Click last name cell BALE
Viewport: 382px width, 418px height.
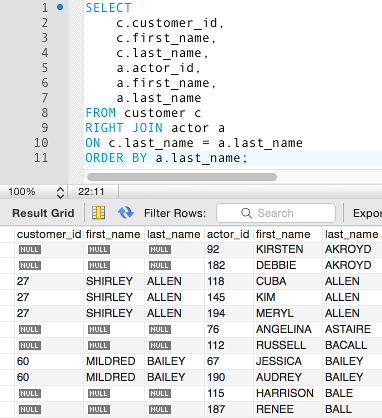point(339,393)
